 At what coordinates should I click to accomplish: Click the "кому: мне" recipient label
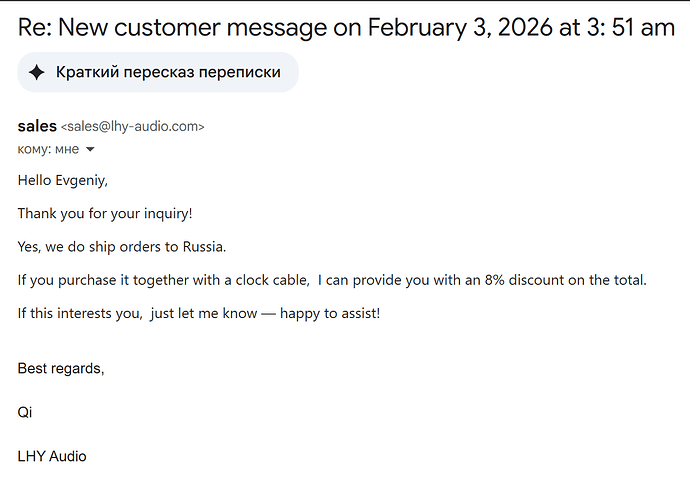click(x=48, y=150)
